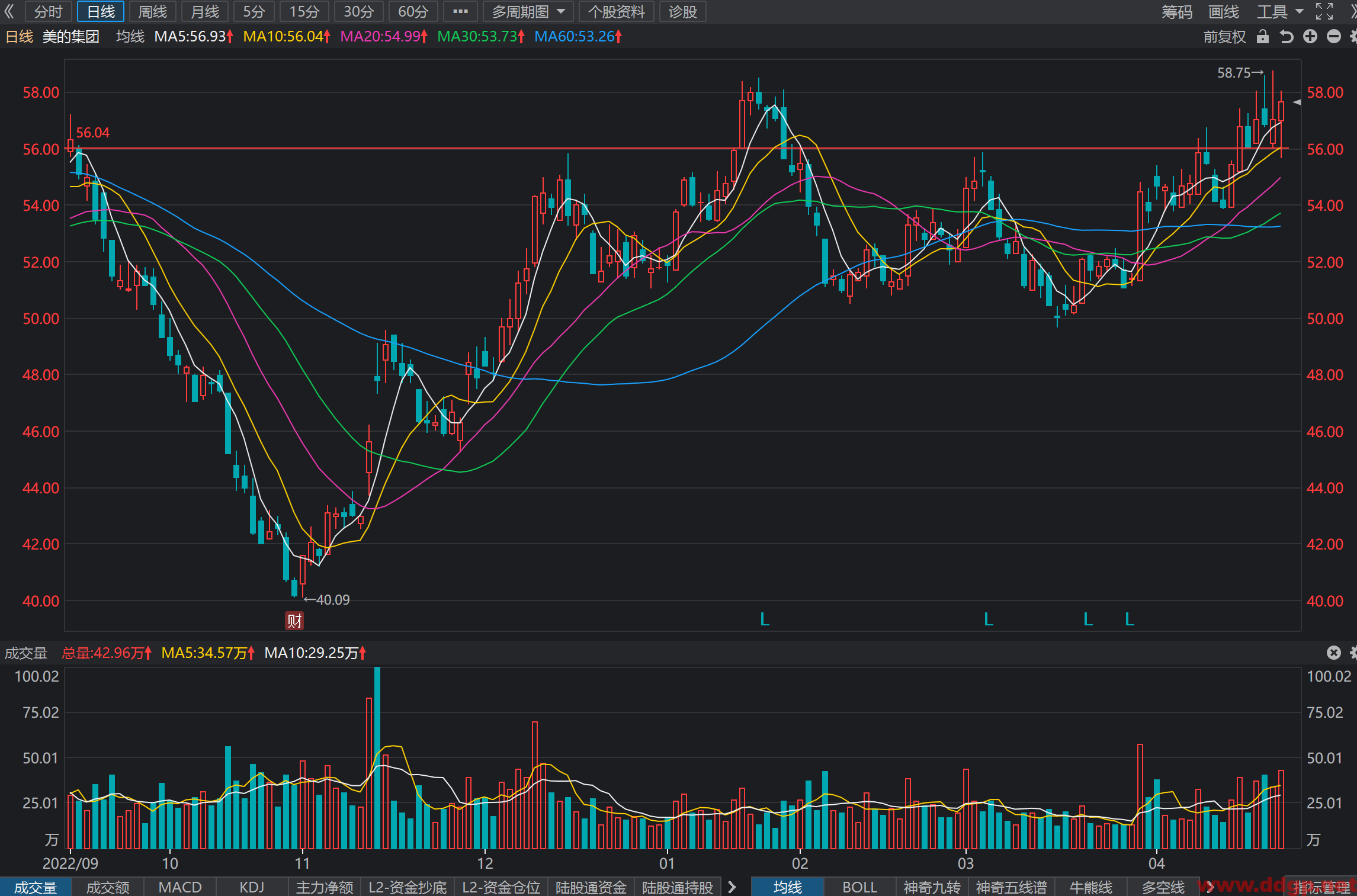The width and height of the screenshot is (1357, 896).
Task: Switch main indicator to BOLL
Action: (x=860, y=887)
